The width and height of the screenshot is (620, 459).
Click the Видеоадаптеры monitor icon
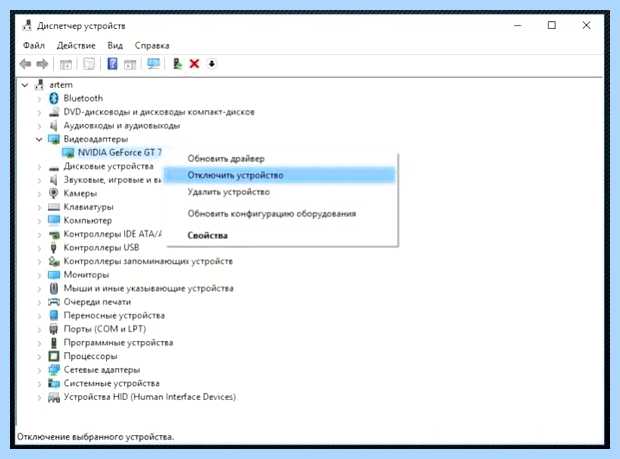(x=54, y=139)
